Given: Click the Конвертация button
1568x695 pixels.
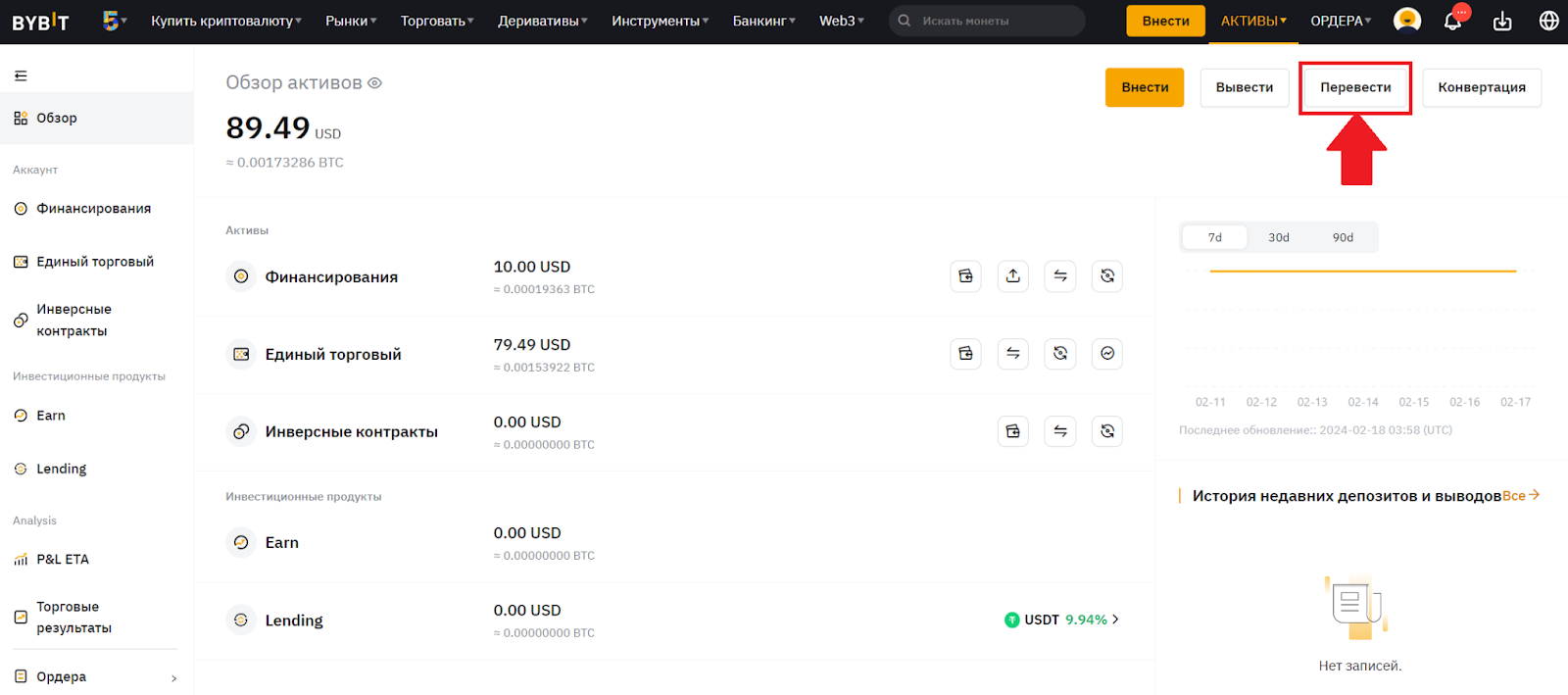Looking at the screenshot, I should point(1481,87).
